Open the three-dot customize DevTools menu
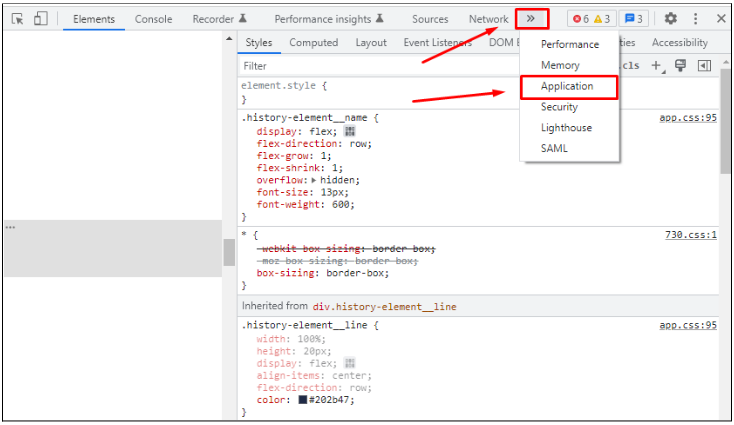The image size is (734, 425). 696,19
